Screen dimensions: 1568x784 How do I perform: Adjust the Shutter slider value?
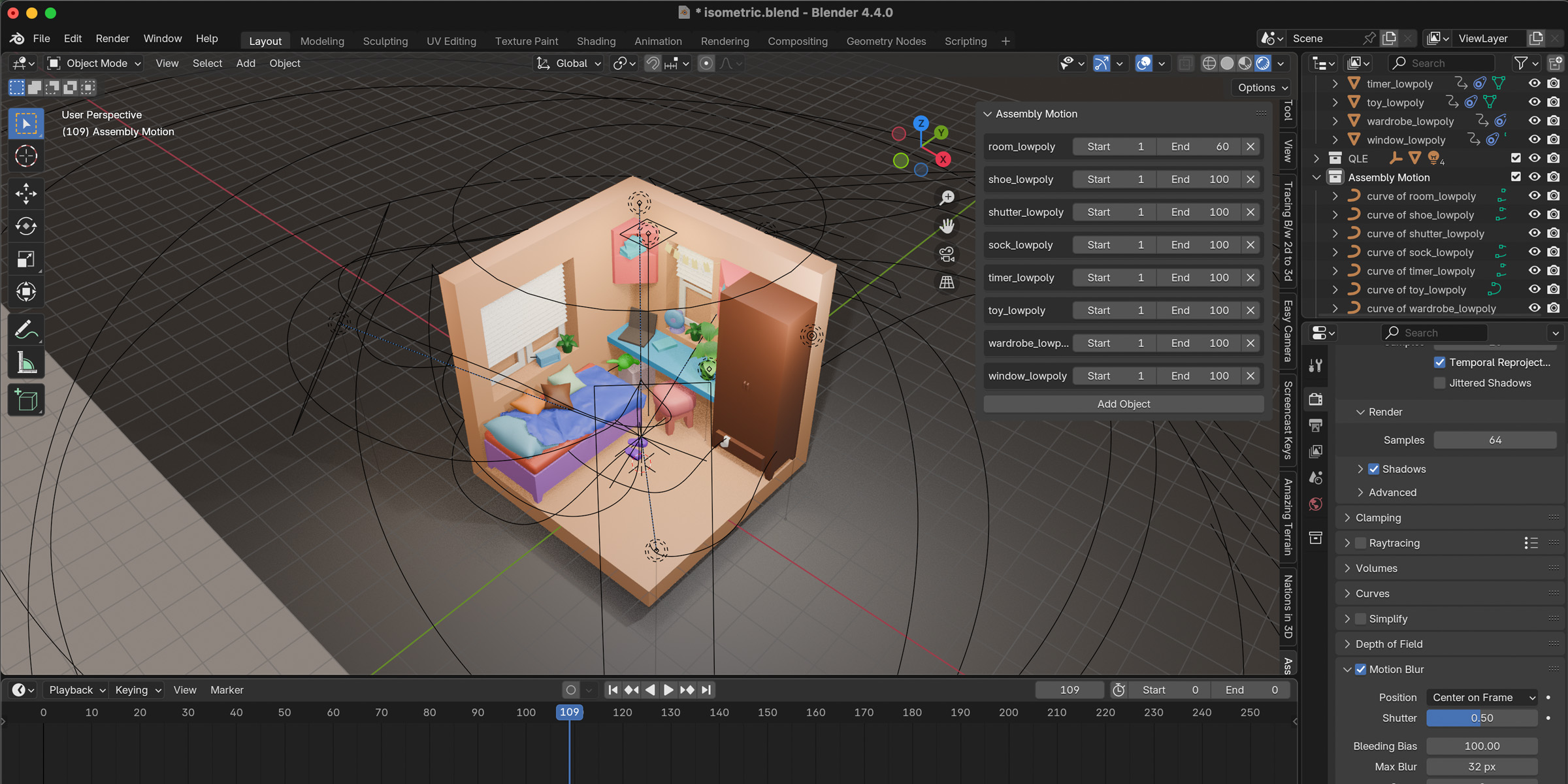click(x=1481, y=718)
